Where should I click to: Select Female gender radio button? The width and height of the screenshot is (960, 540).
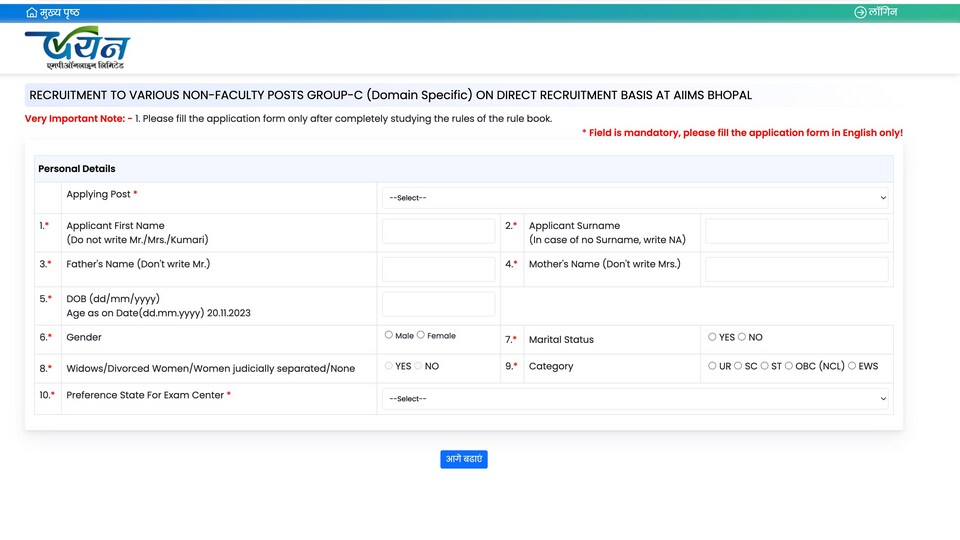point(421,335)
